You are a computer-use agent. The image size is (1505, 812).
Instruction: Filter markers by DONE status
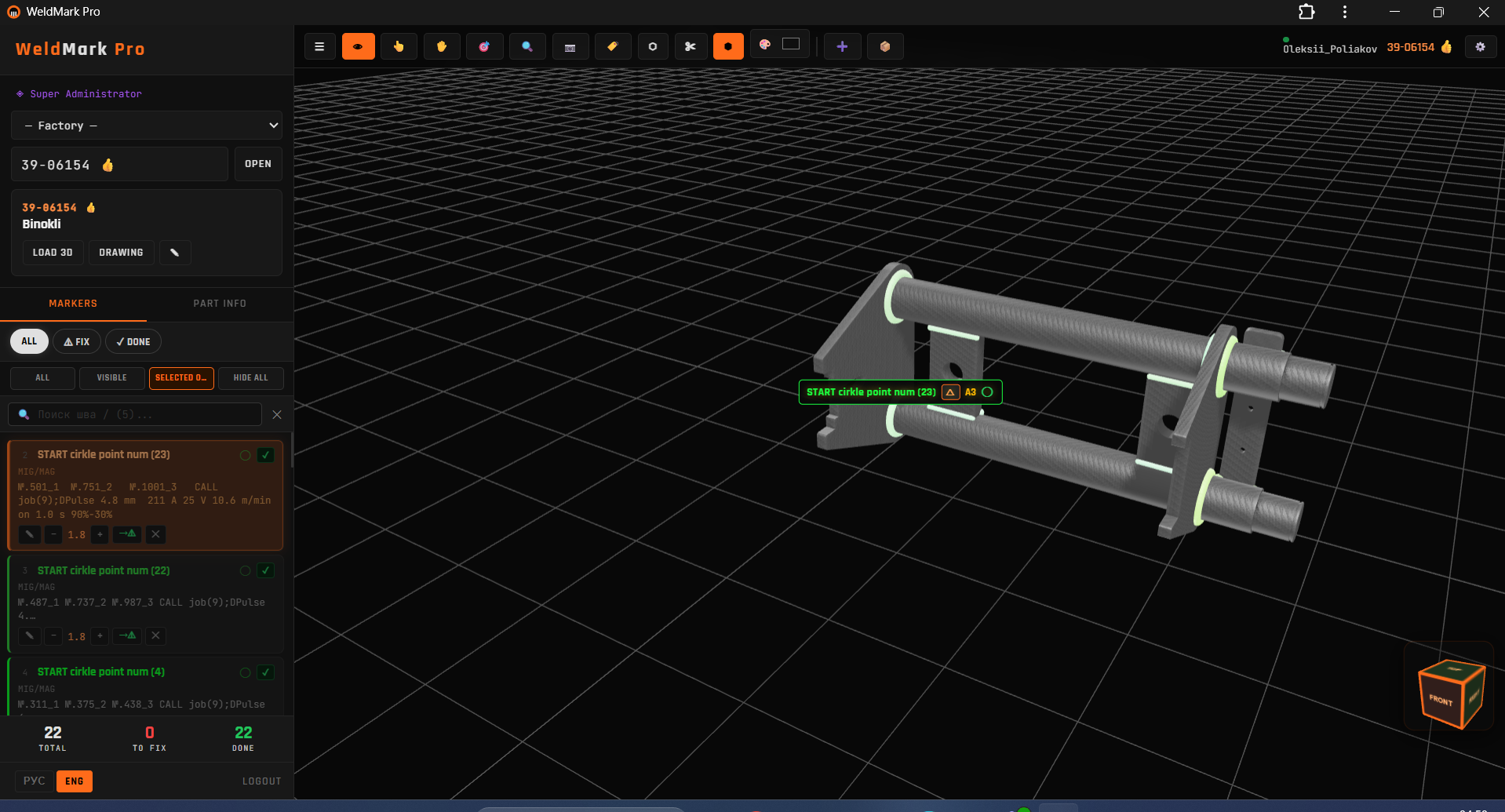[x=133, y=341]
